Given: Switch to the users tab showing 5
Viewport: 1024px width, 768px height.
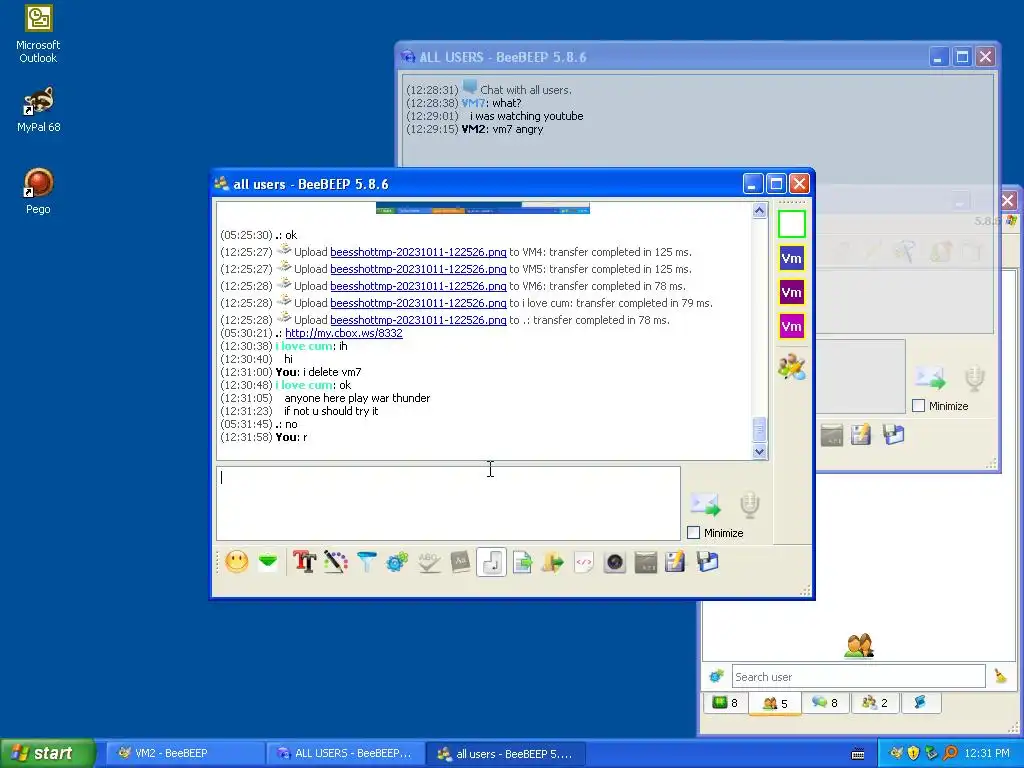Looking at the screenshot, I should [x=775, y=703].
